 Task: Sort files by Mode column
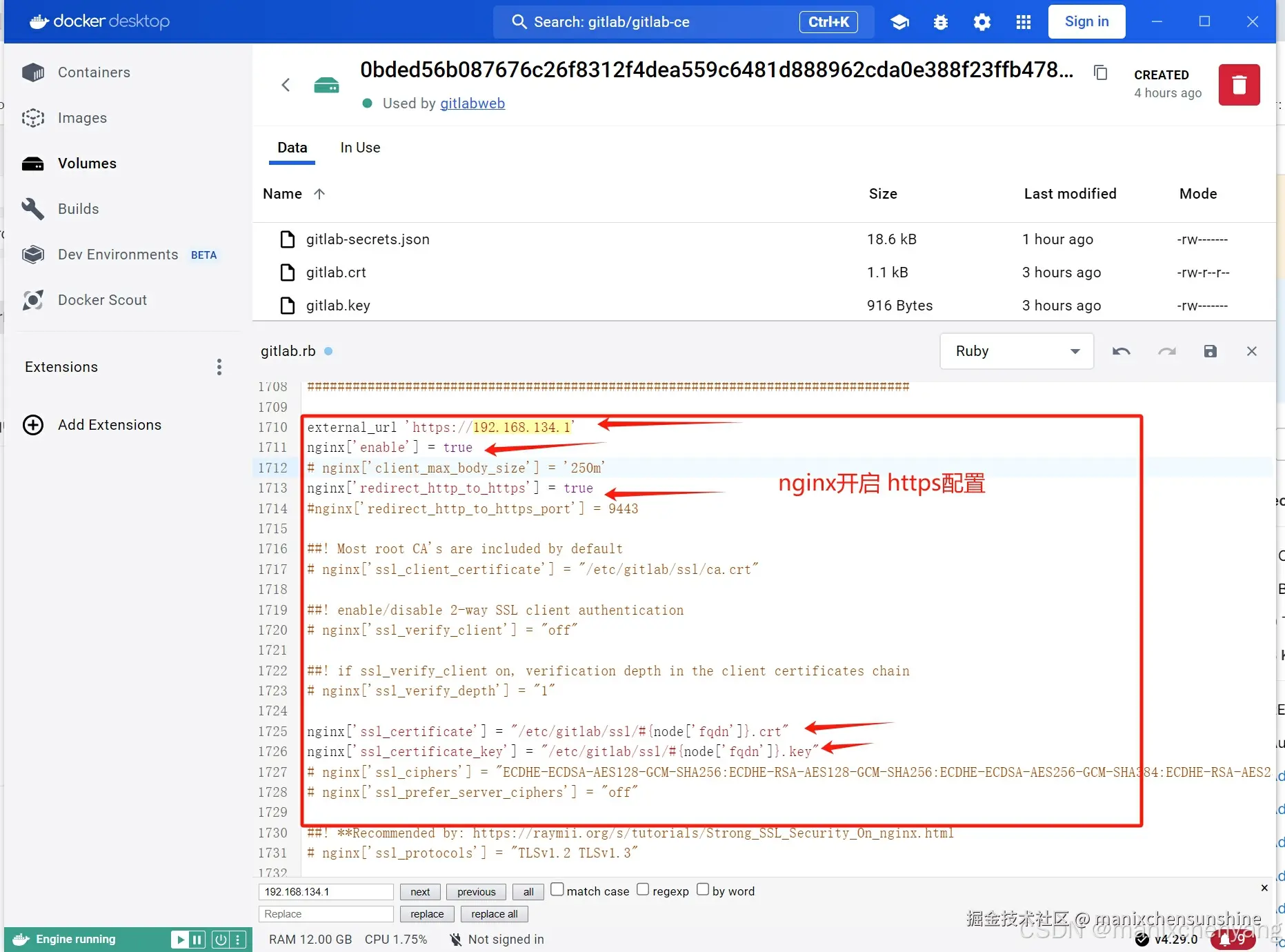click(1198, 194)
